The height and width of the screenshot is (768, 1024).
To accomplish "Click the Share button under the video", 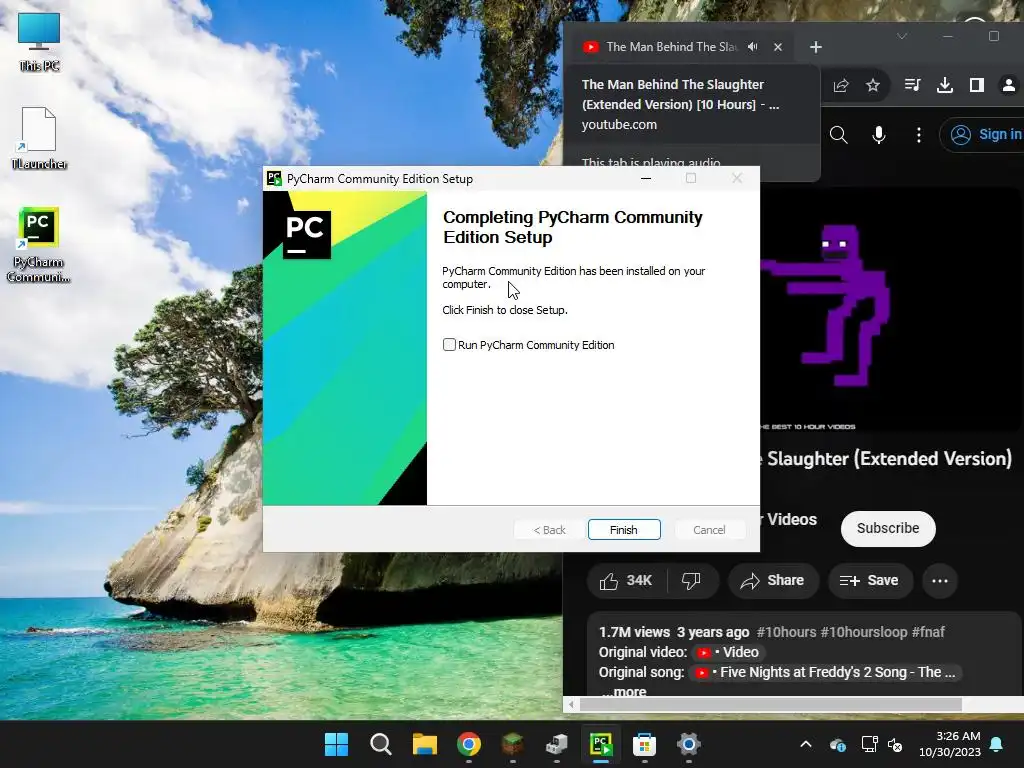I will click(773, 581).
